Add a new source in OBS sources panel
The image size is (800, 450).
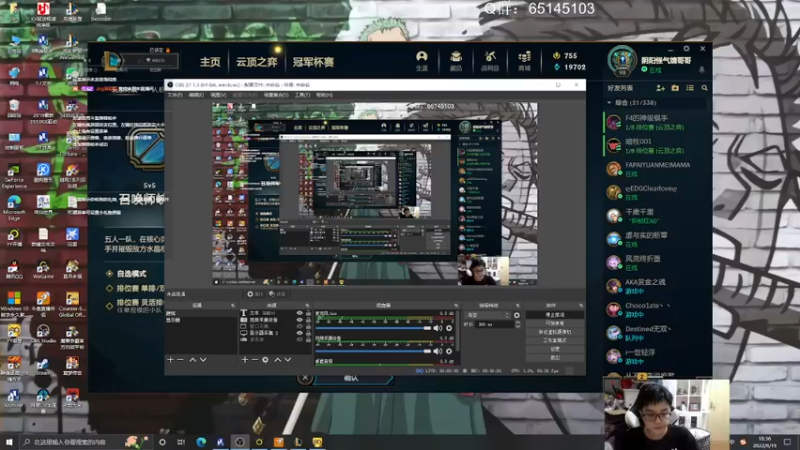[x=244, y=360]
